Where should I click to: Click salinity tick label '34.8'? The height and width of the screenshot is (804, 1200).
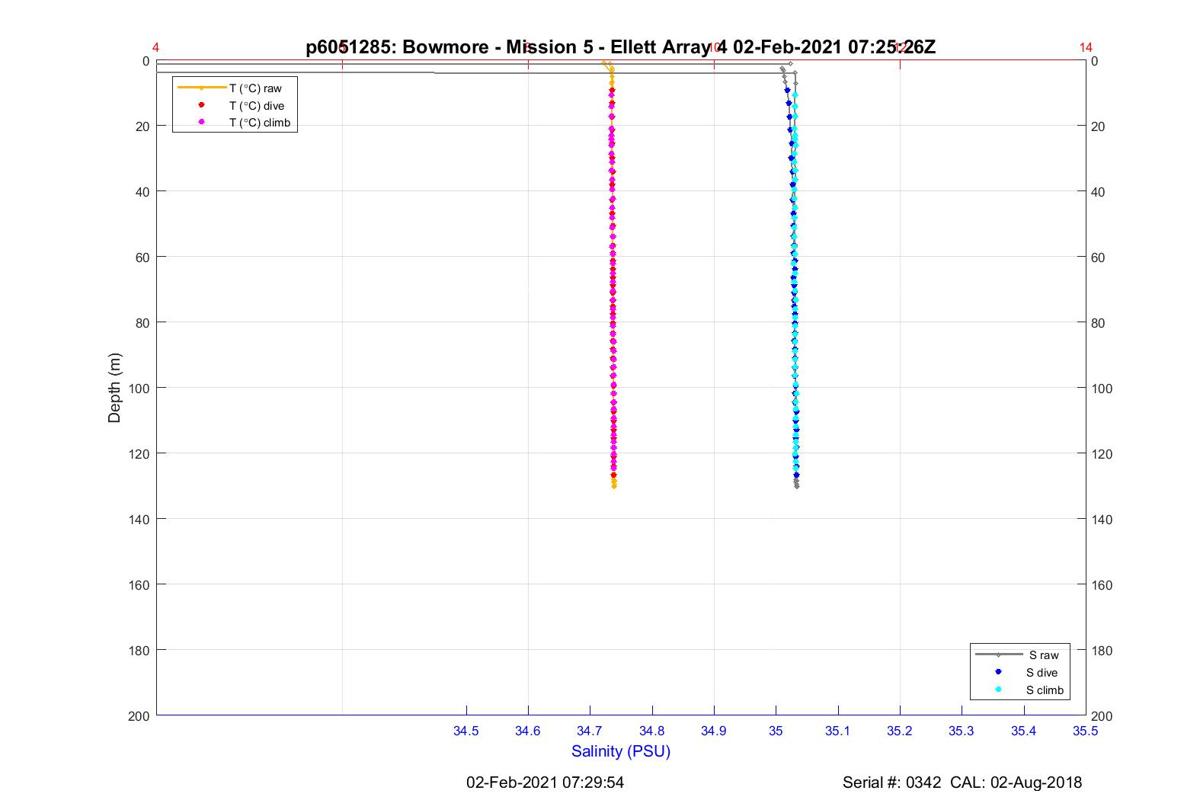click(652, 731)
